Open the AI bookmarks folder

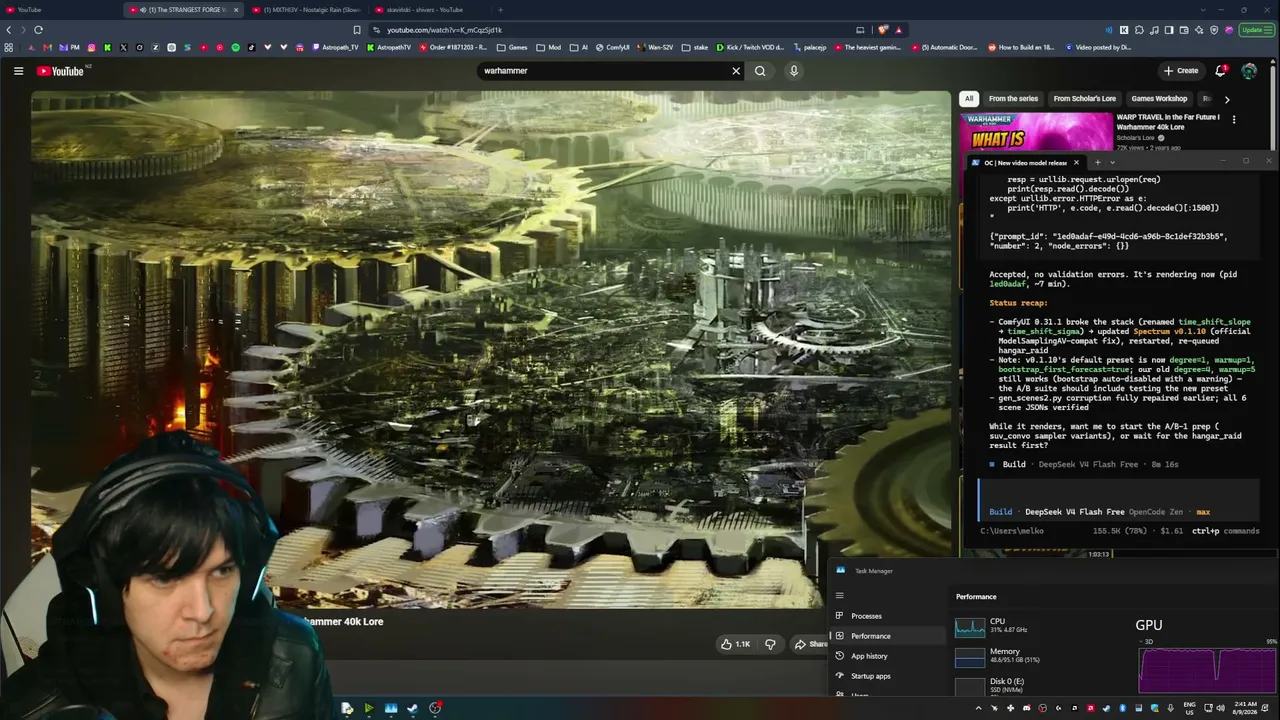point(579,47)
